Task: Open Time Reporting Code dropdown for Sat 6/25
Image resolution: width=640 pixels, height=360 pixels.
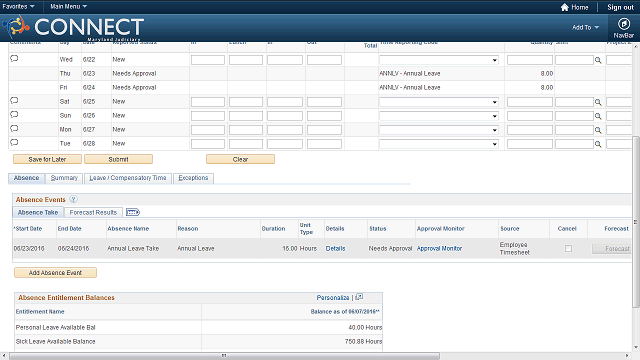Action: pyautogui.click(x=439, y=102)
